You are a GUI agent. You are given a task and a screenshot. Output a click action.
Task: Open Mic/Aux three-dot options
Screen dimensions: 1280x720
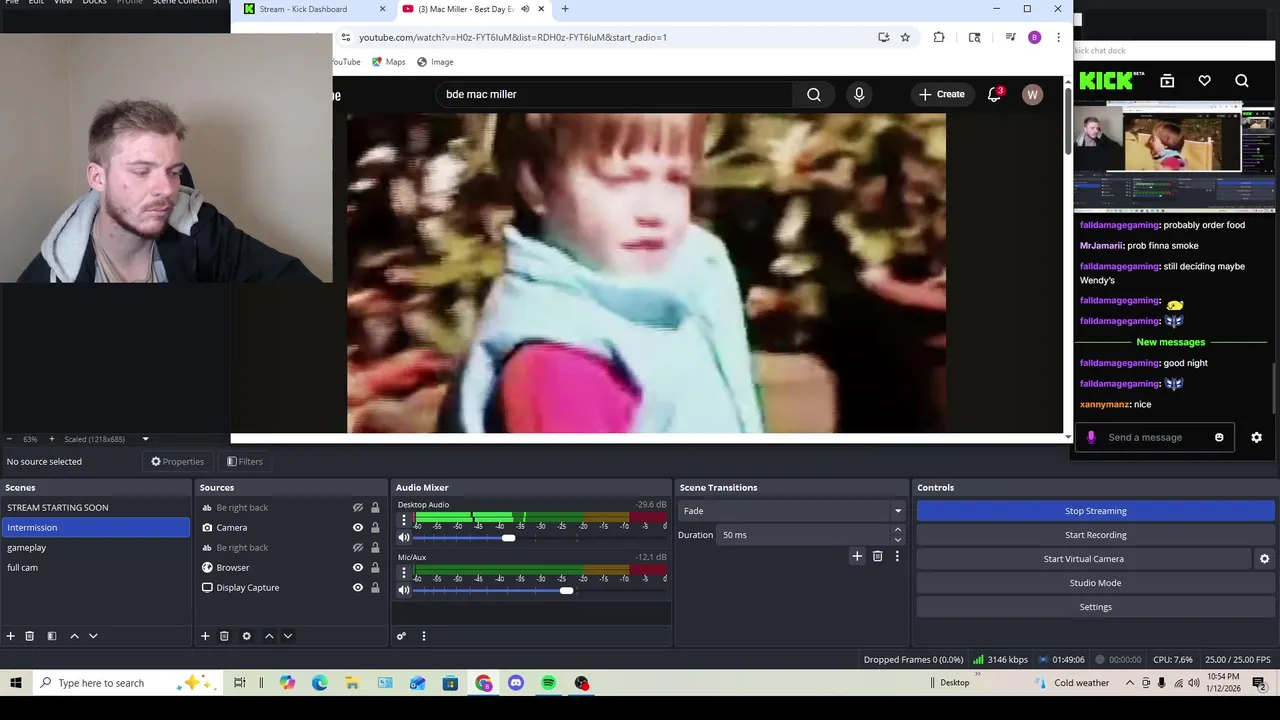404,573
